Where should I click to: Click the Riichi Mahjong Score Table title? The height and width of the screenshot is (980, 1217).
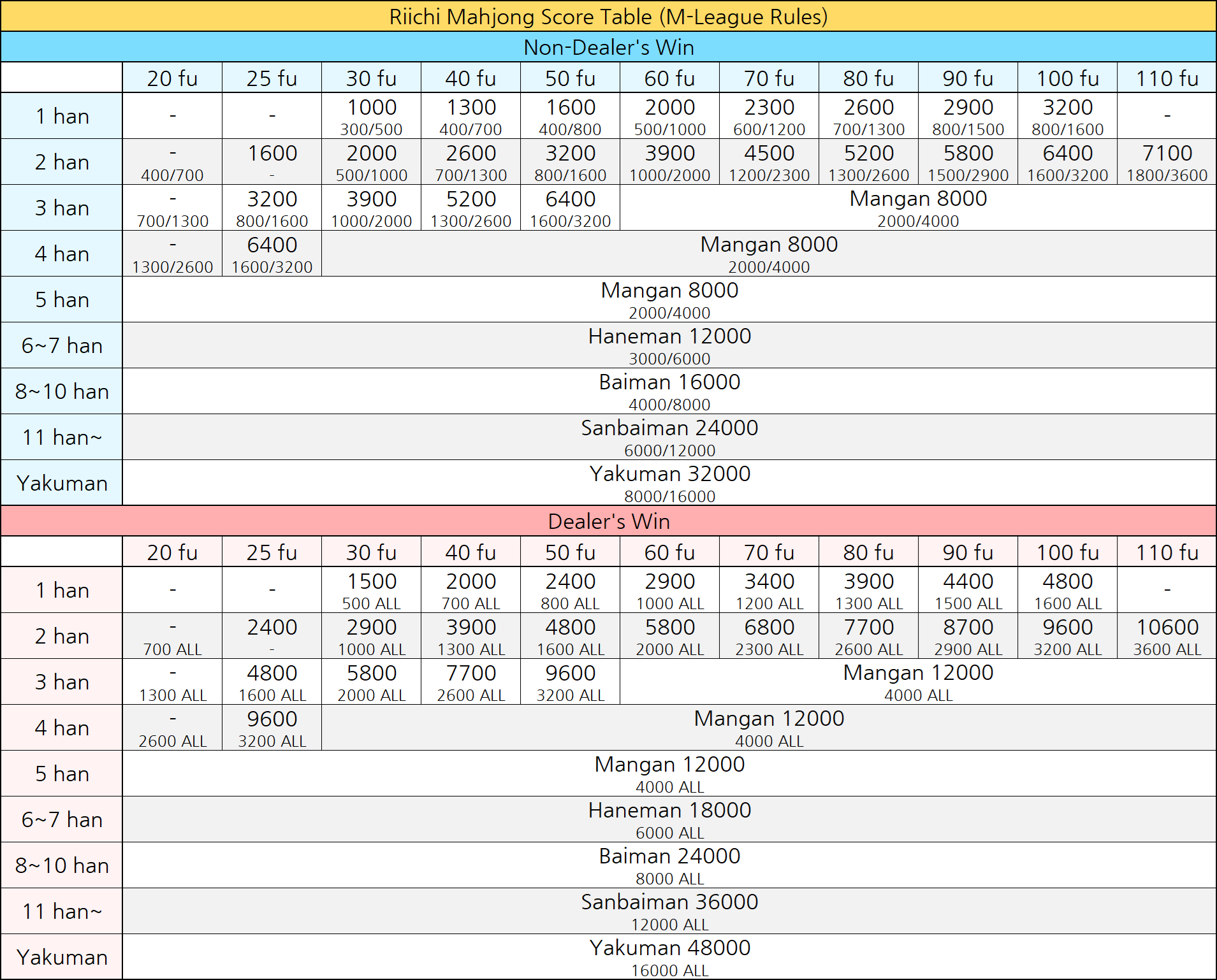tap(608, 16)
